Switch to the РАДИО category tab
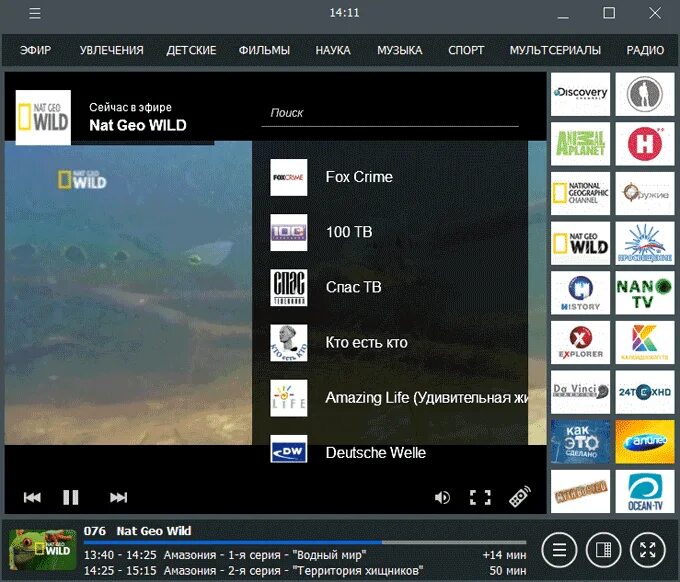The height and width of the screenshot is (582, 680). click(x=645, y=50)
